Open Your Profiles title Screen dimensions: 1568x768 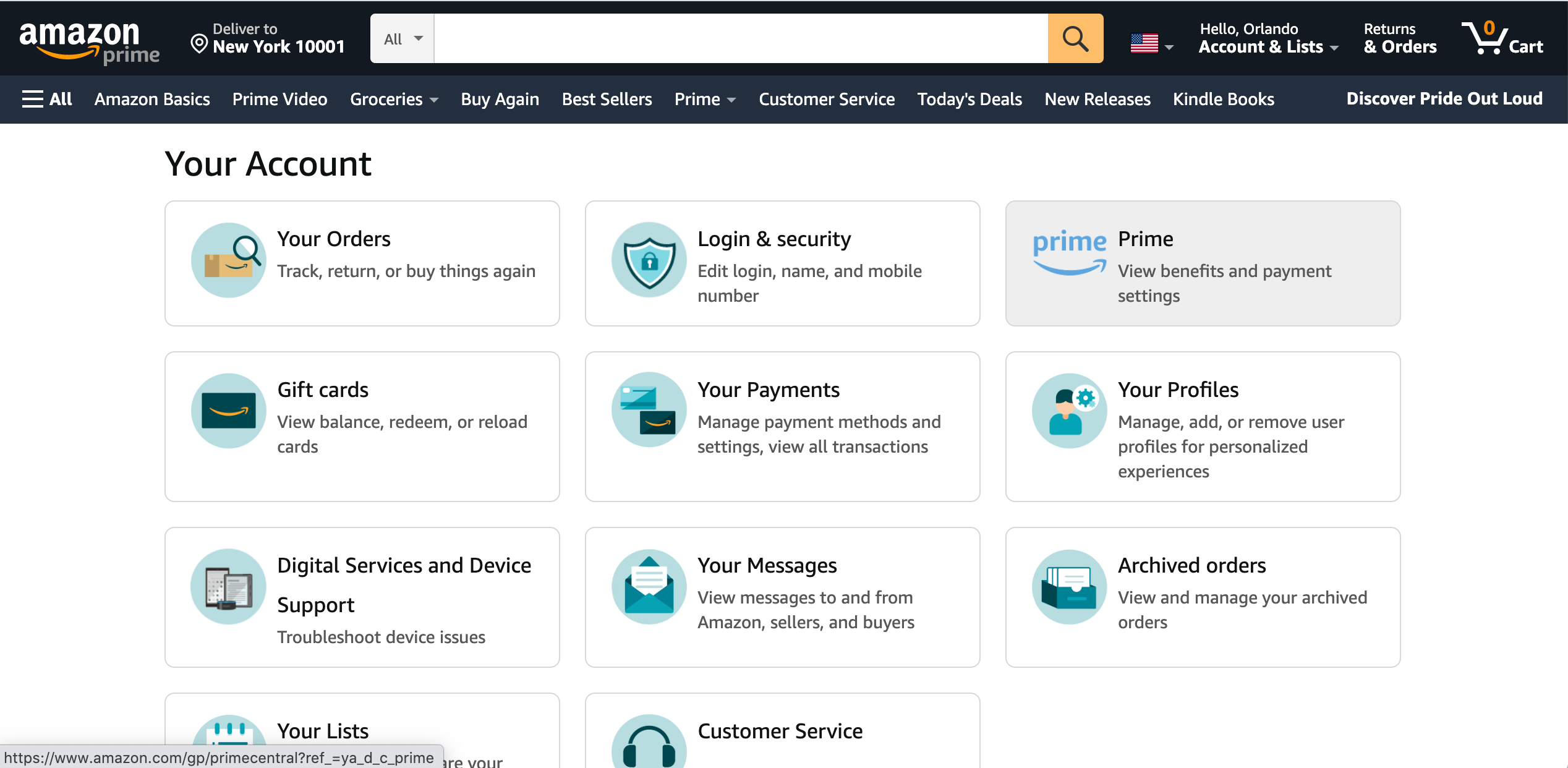click(x=1178, y=390)
